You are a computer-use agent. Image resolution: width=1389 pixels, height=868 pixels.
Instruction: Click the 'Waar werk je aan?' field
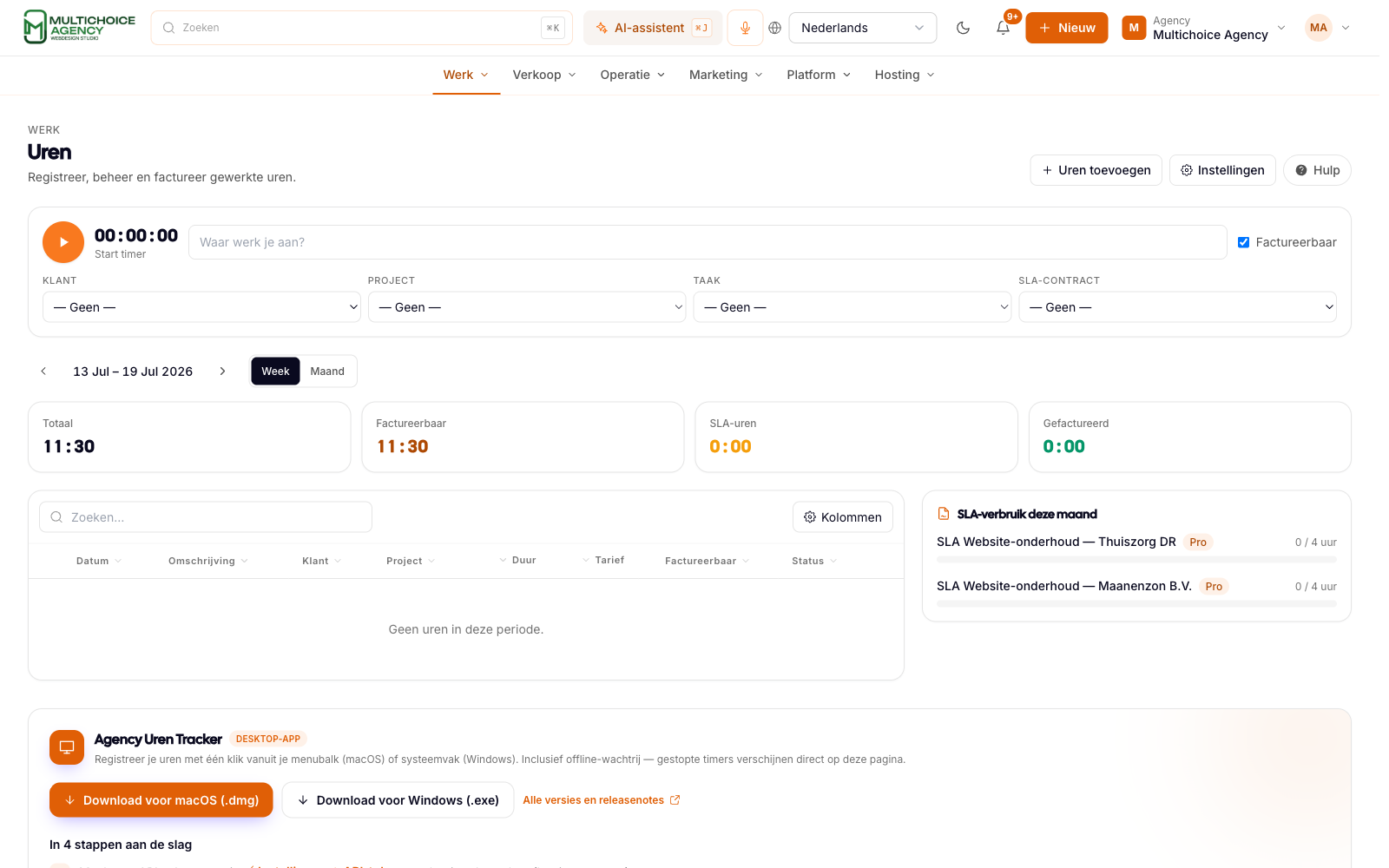[x=708, y=242]
